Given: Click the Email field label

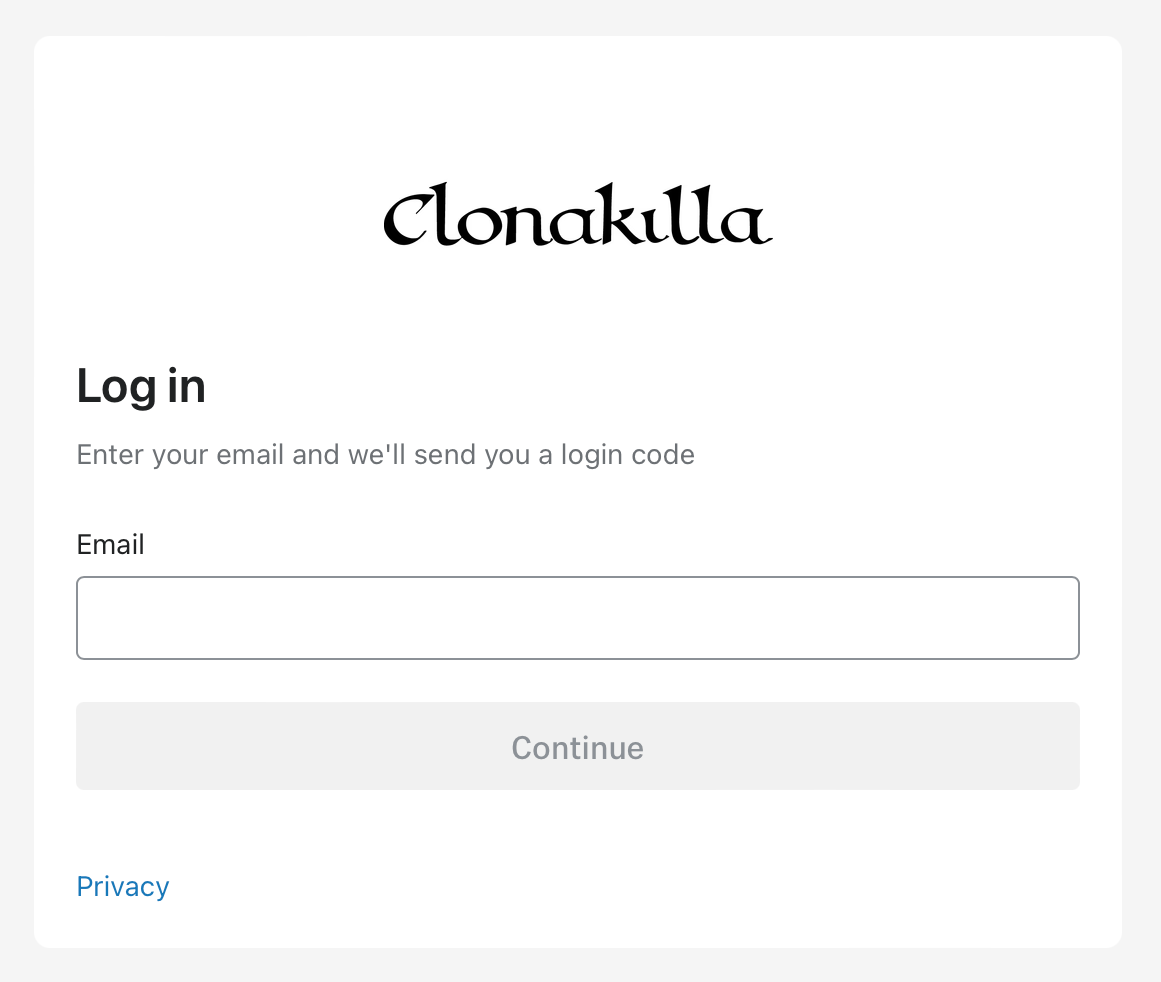Looking at the screenshot, I should (x=110, y=545).
